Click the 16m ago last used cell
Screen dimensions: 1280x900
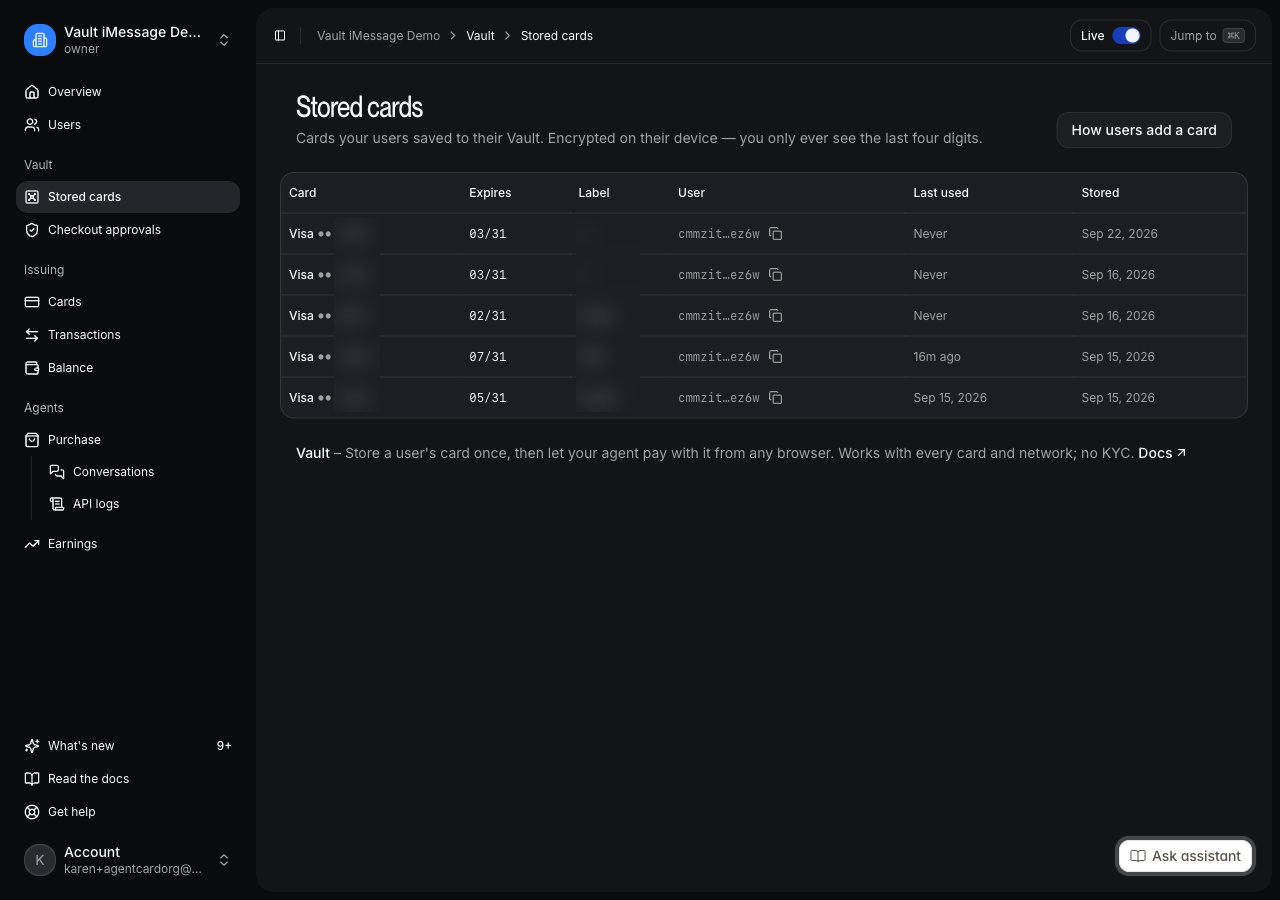[x=937, y=357]
